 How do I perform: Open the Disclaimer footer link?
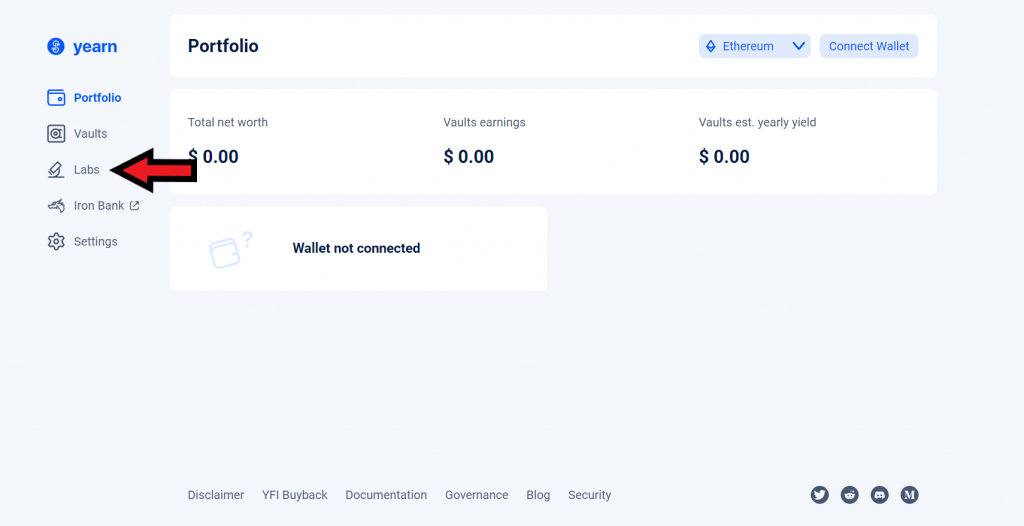point(216,495)
